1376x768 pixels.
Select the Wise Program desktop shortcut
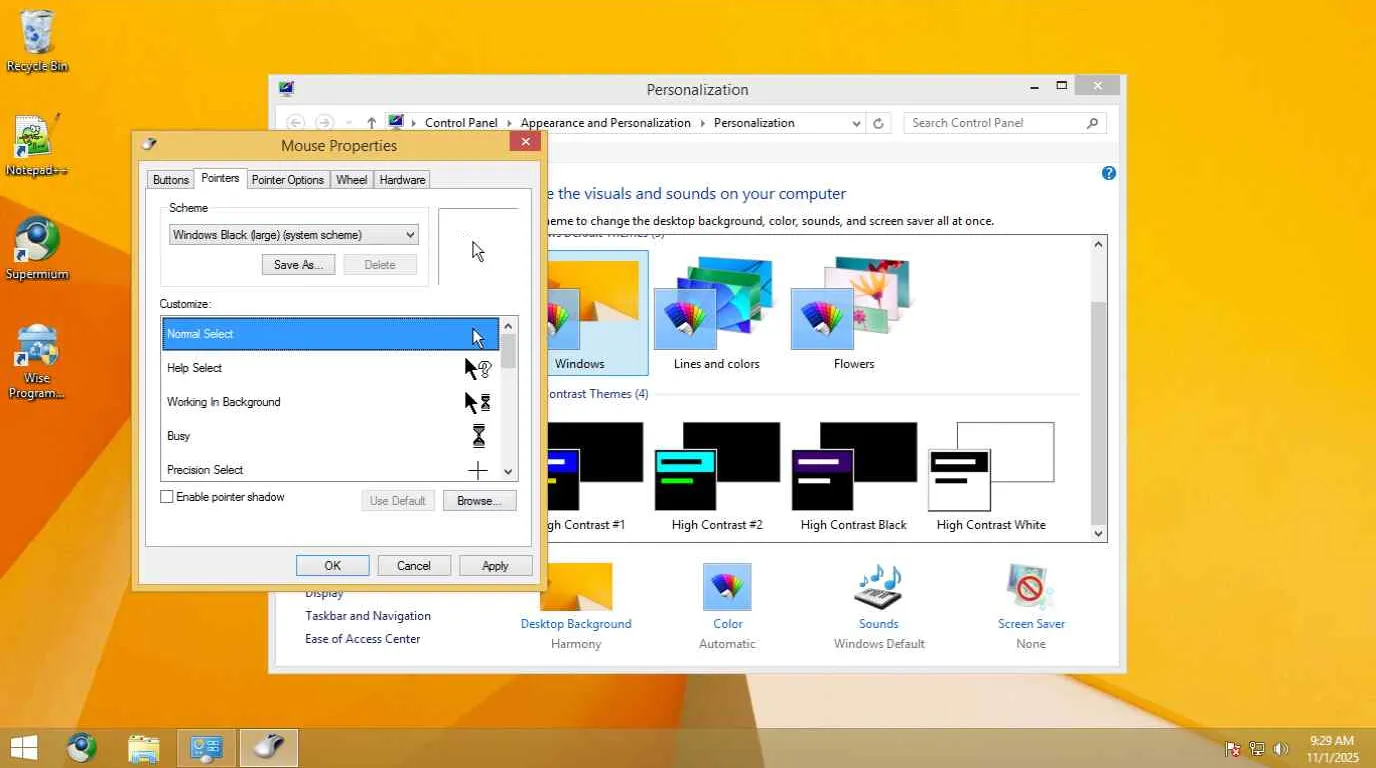coord(37,361)
